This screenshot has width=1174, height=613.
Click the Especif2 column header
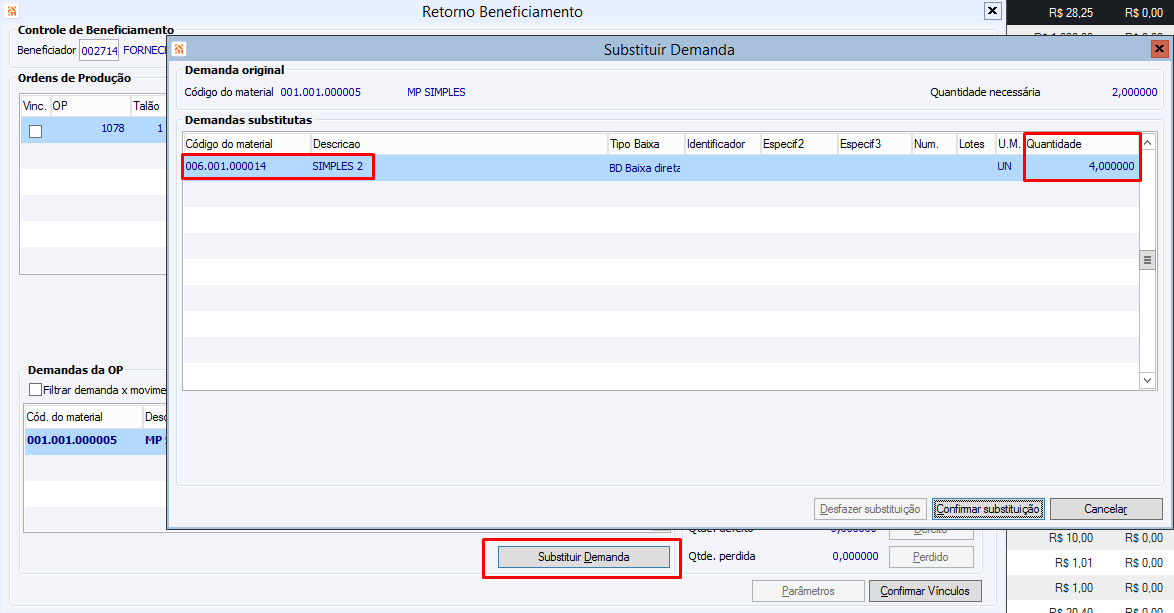click(x=799, y=144)
